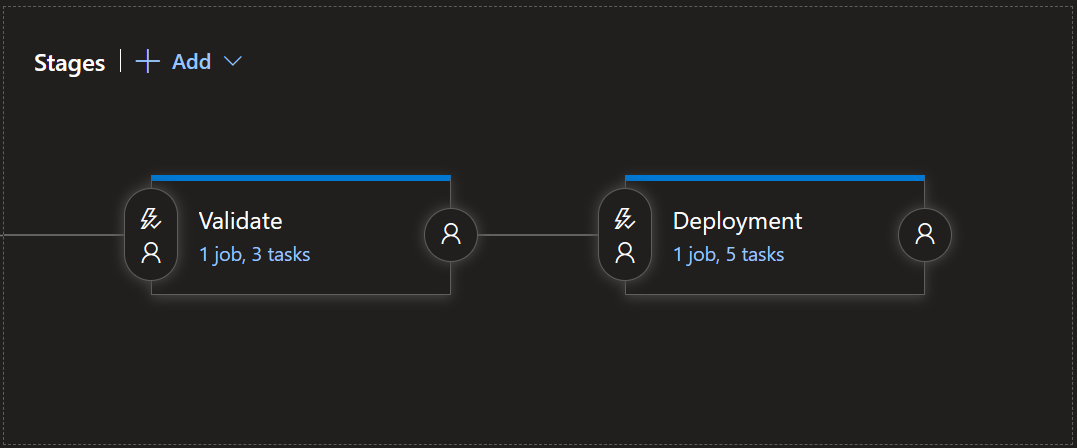Click Validate pre-deployment approver person icon
The width and height of the screenshot is (1077, 448).
pyautogui.click(x=151, y=252)
